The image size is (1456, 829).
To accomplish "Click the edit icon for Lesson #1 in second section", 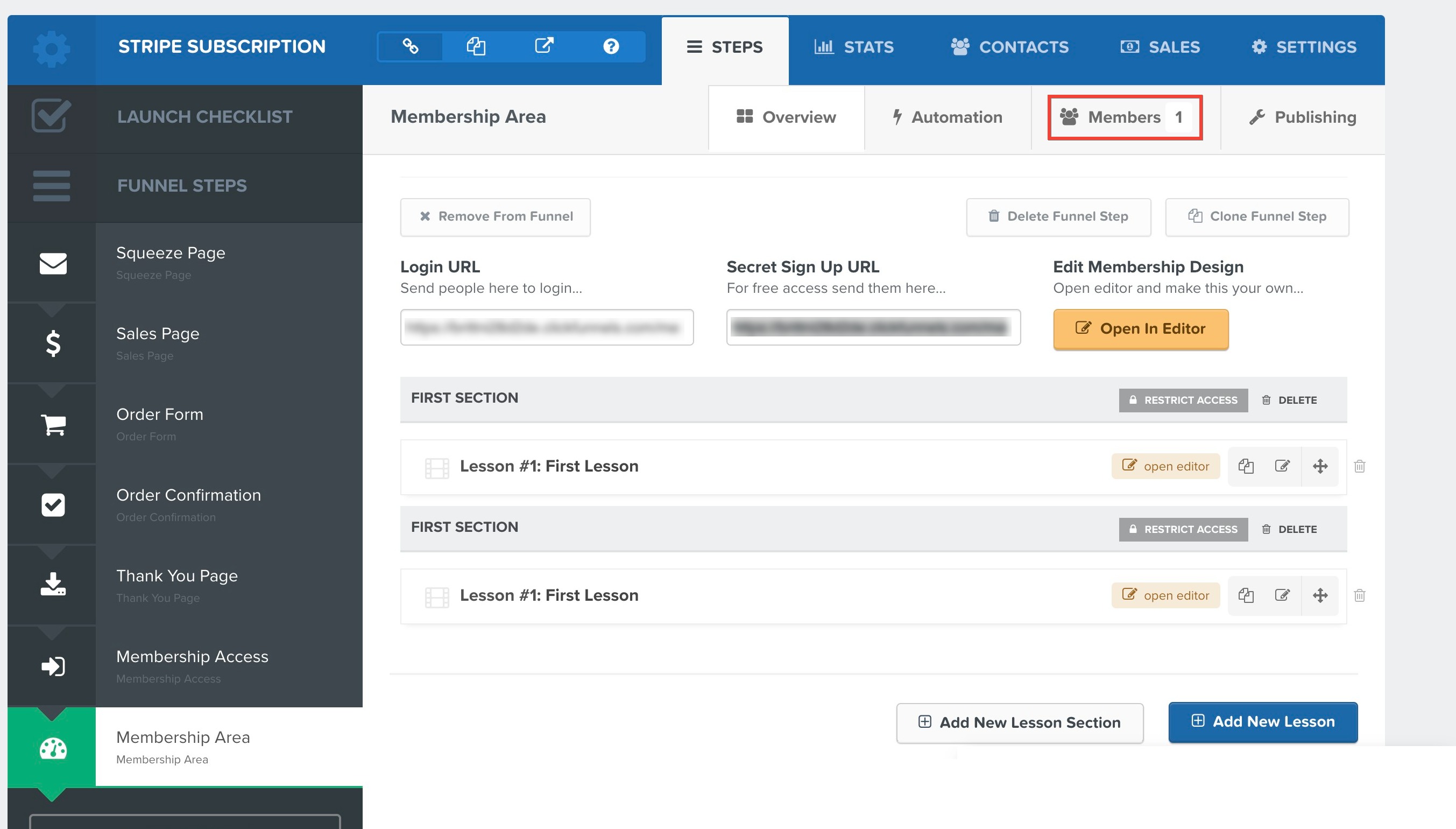I will point(1282,595).
